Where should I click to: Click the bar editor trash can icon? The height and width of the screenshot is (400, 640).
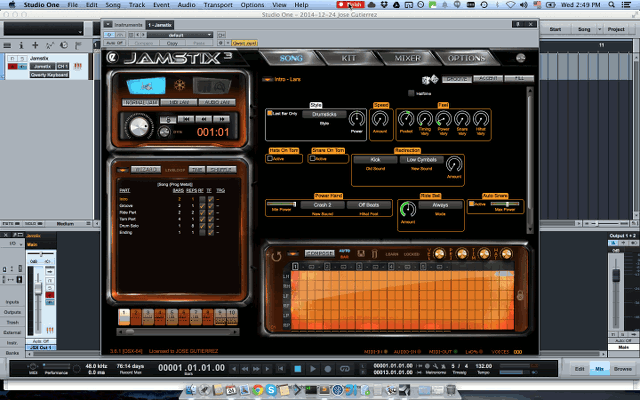pyautogui.click(x=374, y=253)
